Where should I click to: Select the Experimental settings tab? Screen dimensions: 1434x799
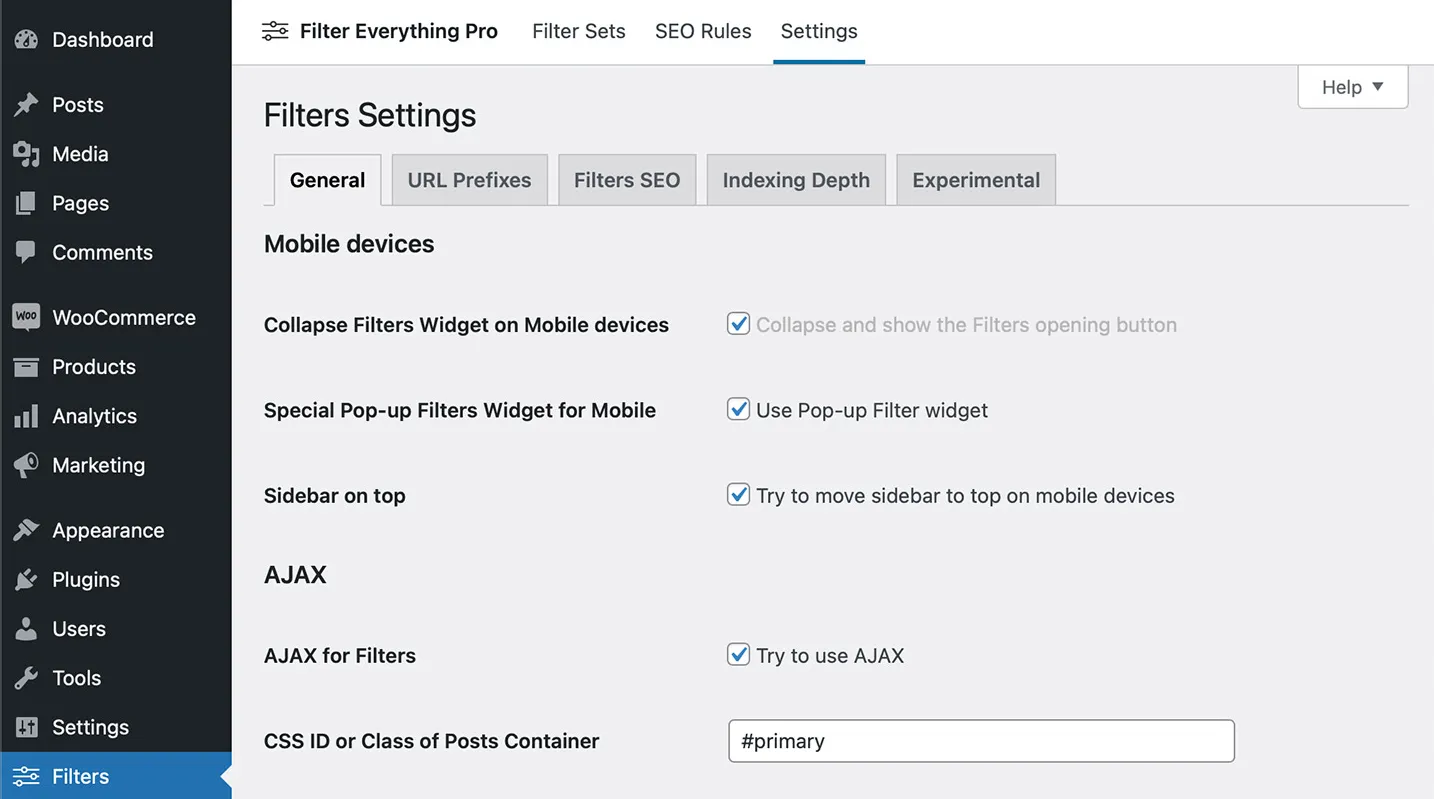976,180
